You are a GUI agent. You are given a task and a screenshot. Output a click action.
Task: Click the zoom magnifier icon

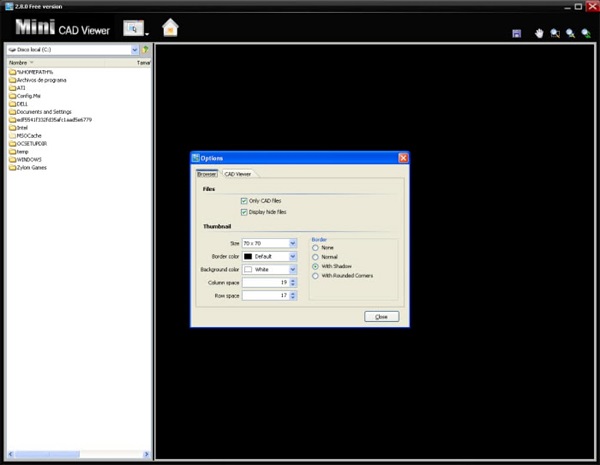(x=571, y=34)
